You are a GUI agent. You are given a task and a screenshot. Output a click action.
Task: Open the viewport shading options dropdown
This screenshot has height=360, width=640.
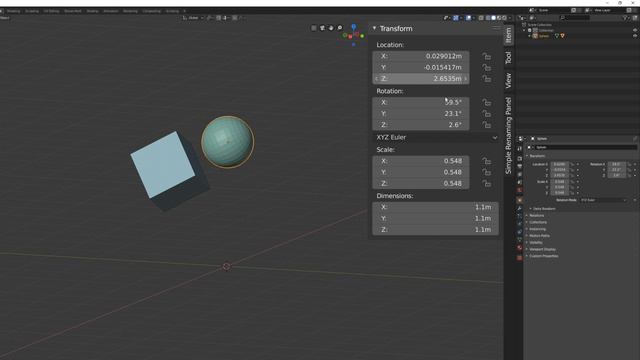[x=510, y=18]
